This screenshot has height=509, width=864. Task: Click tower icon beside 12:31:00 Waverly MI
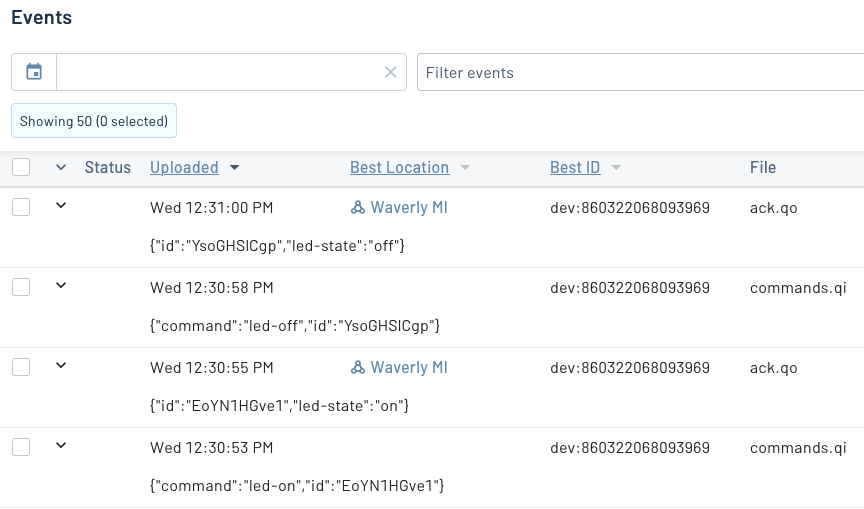(x=358, y=207)
